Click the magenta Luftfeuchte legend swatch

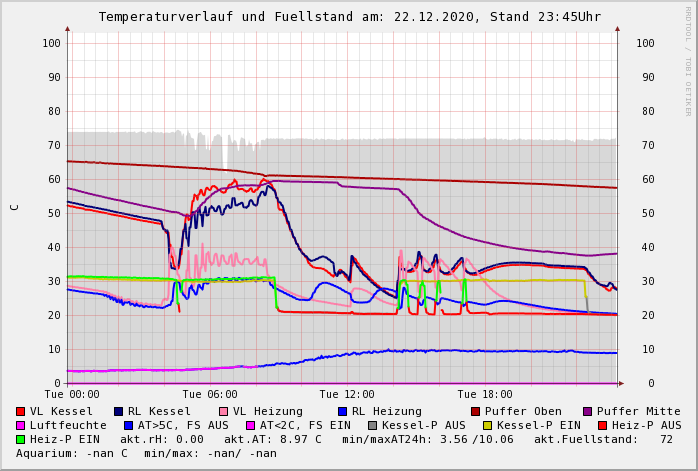[x=21, y=425]
